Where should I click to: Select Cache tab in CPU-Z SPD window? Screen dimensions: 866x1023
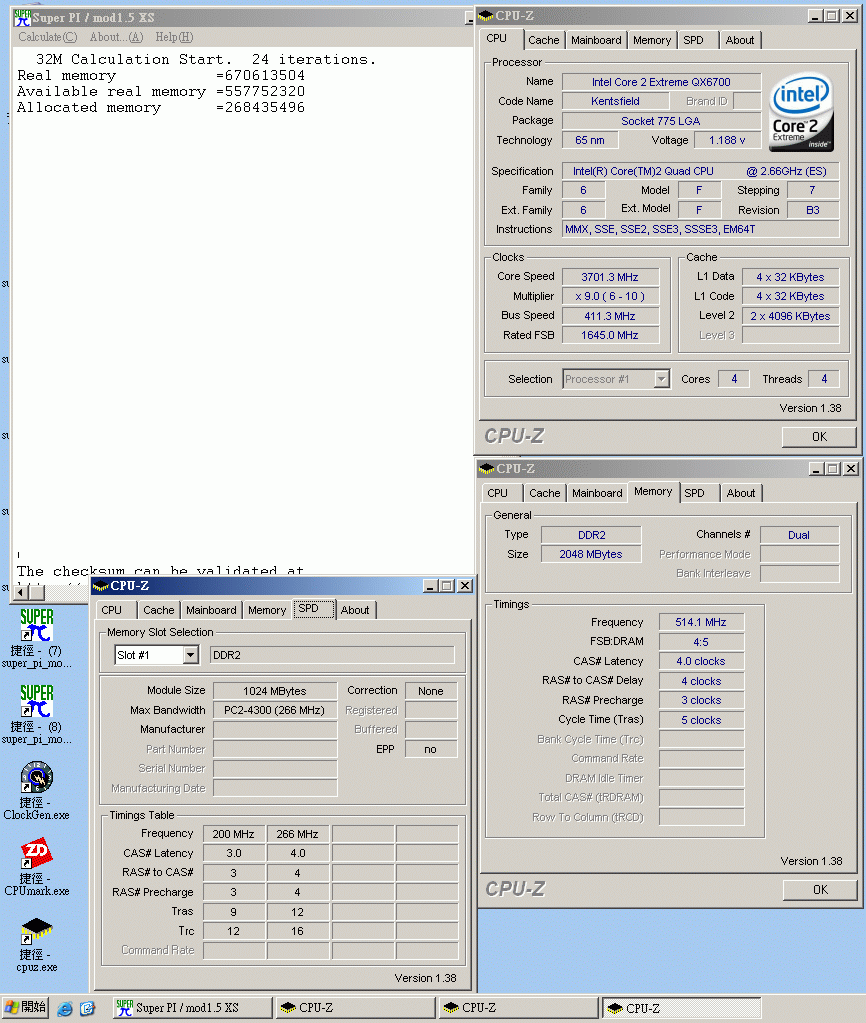[159, 610]
